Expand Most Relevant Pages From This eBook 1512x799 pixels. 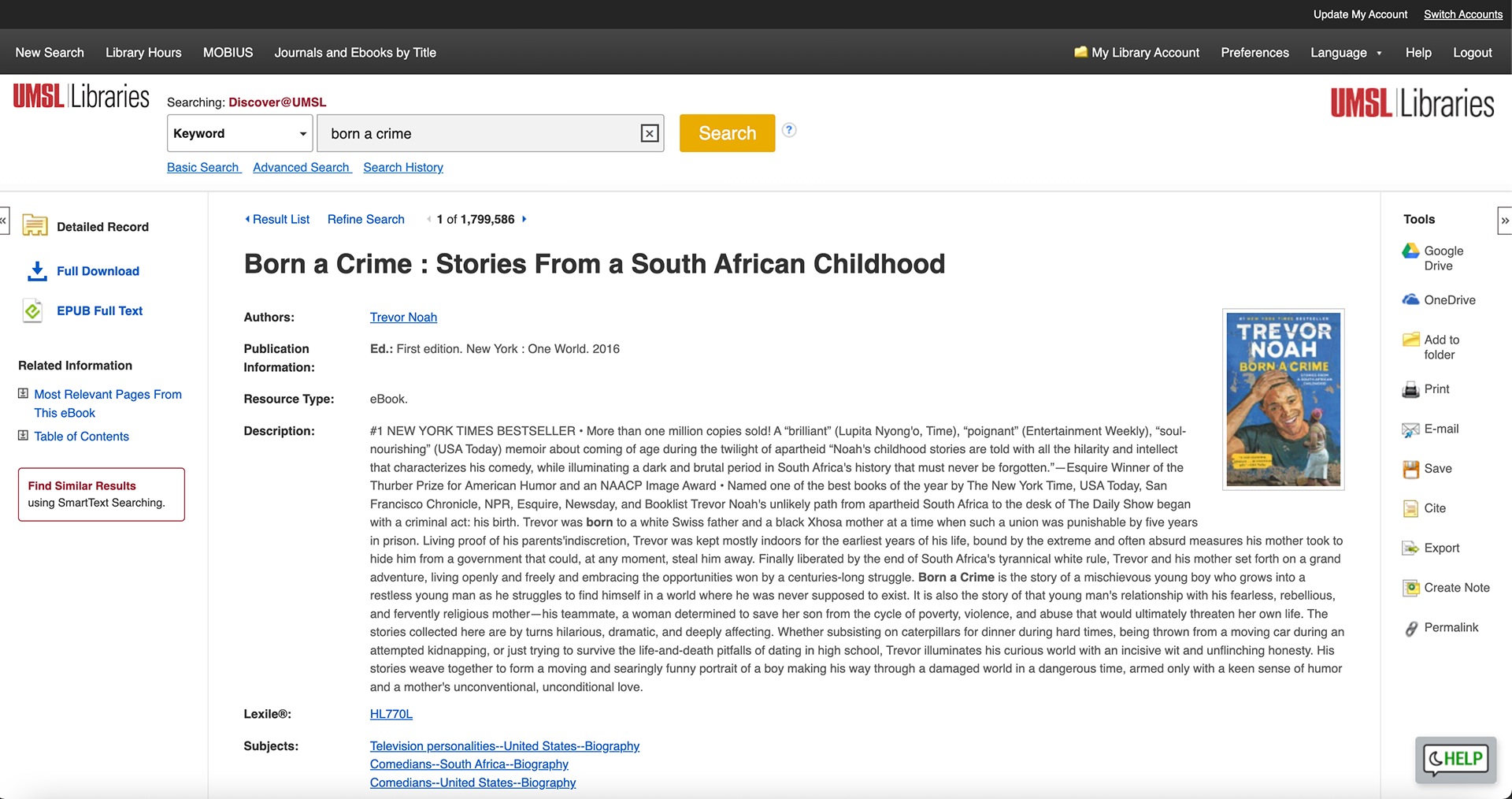pyautogui.click(x=24, y=393)
